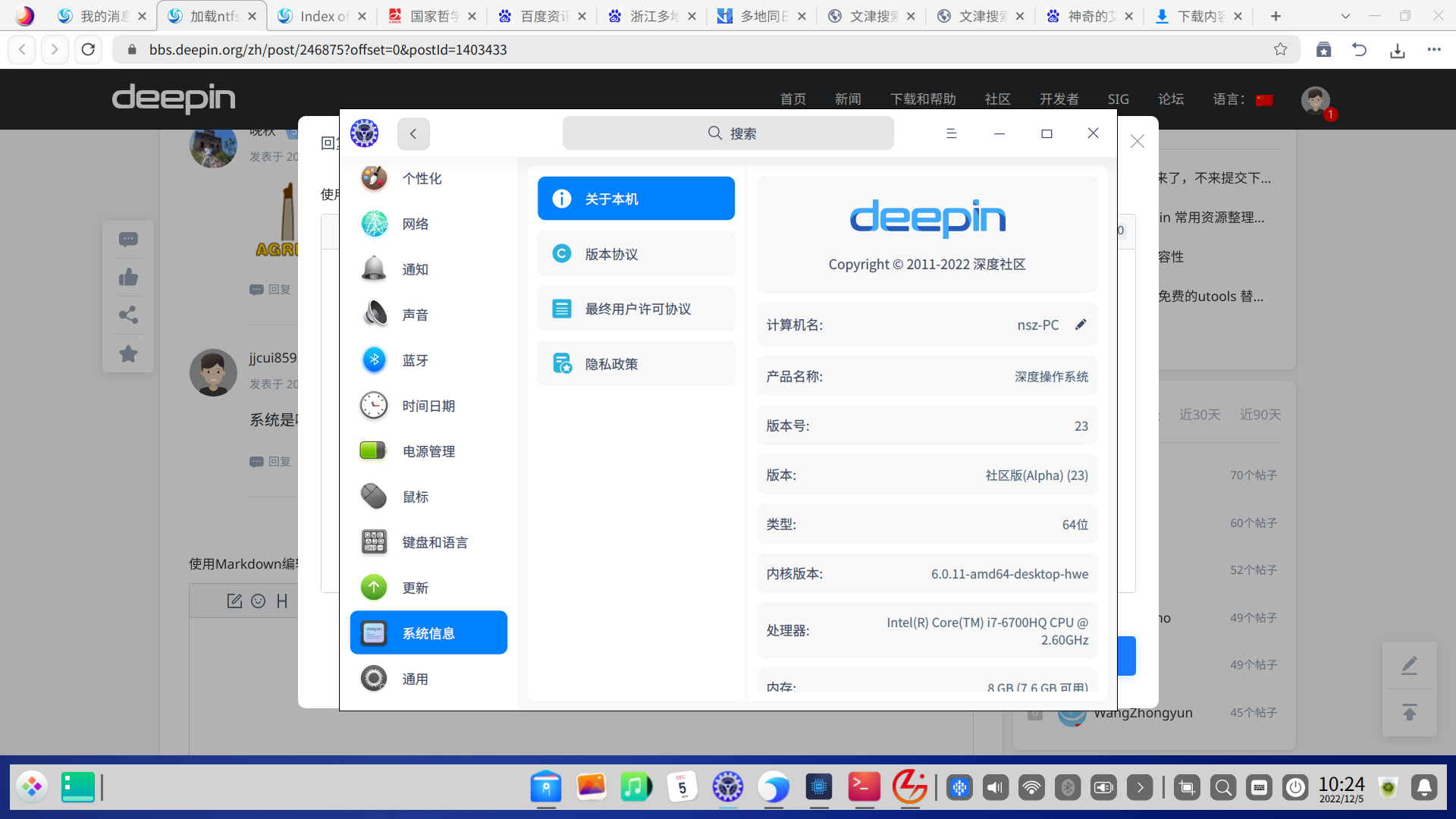The width and height of the screenshot is (1456, 819).
Task: Click the search field in control center
Action: [x=728, y=133]
